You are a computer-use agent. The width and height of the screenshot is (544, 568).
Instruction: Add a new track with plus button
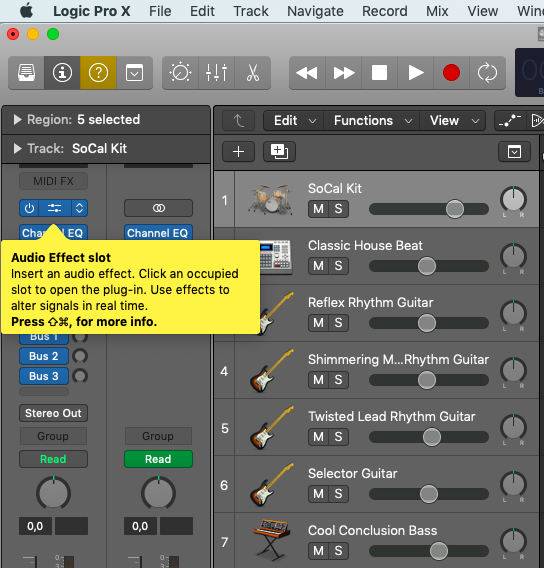pyautogui.click(x=238, y=151)
